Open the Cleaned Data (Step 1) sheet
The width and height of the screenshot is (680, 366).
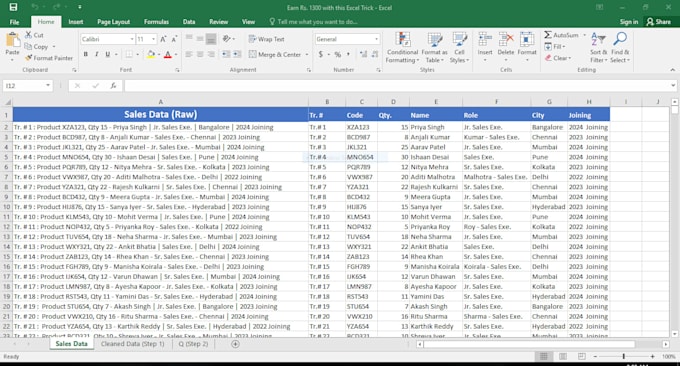pos(132,344)
